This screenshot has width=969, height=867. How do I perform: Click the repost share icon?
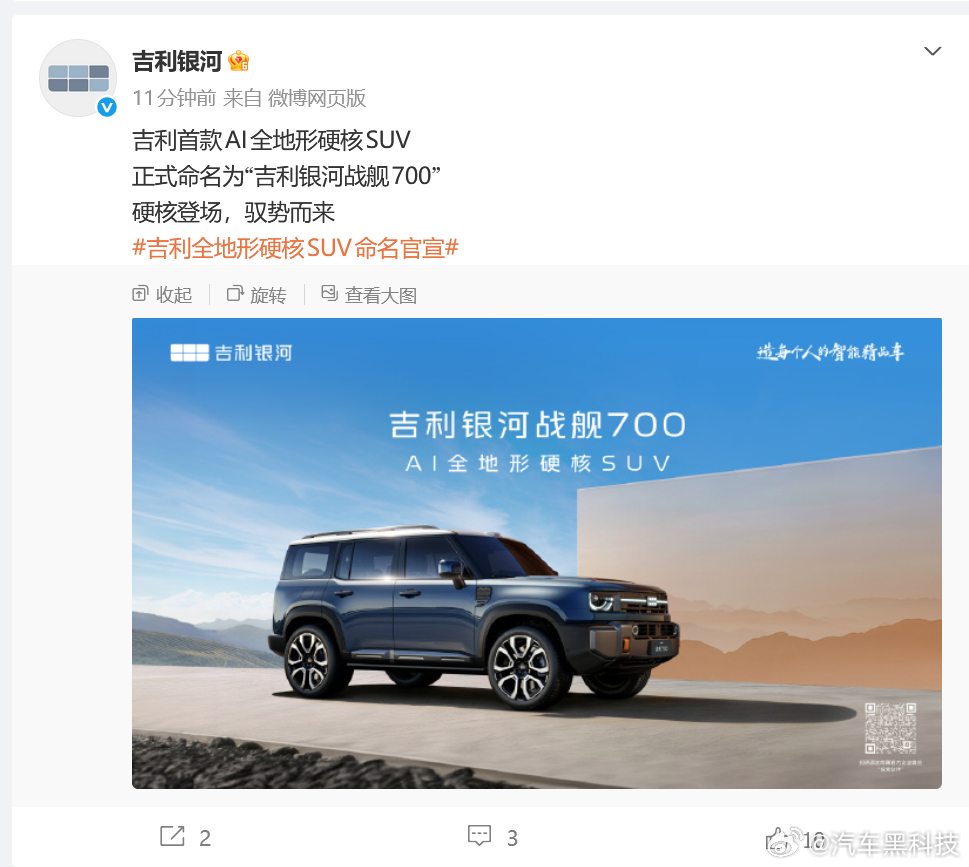(x=172, y=836)
